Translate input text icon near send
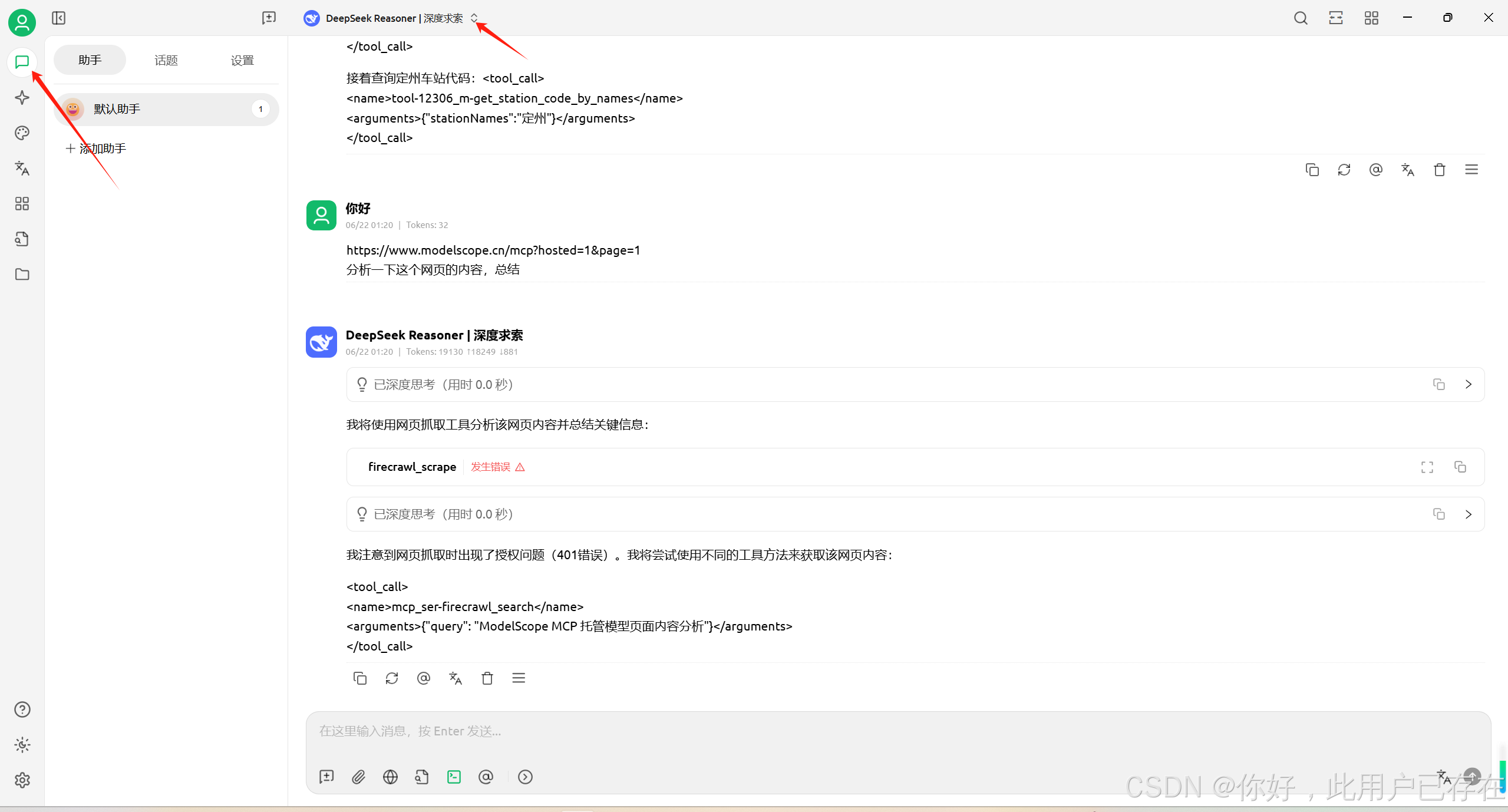This screenshot has width=1508, height=812. [x=1444, y=777]
